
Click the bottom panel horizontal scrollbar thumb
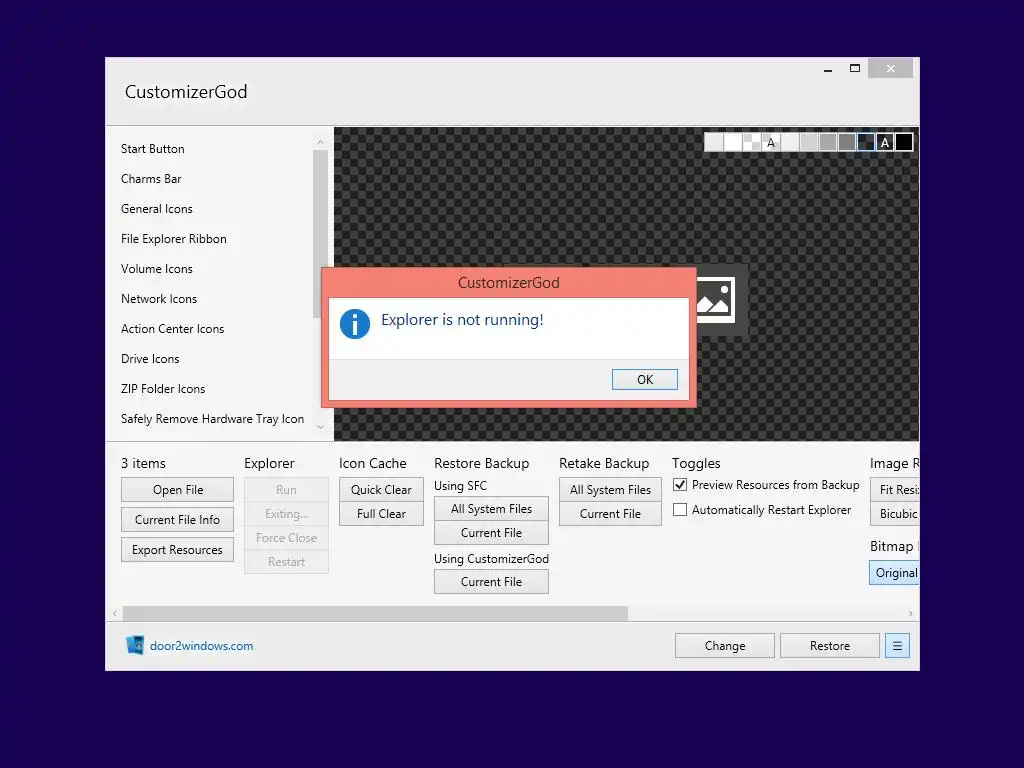point(376,614)
